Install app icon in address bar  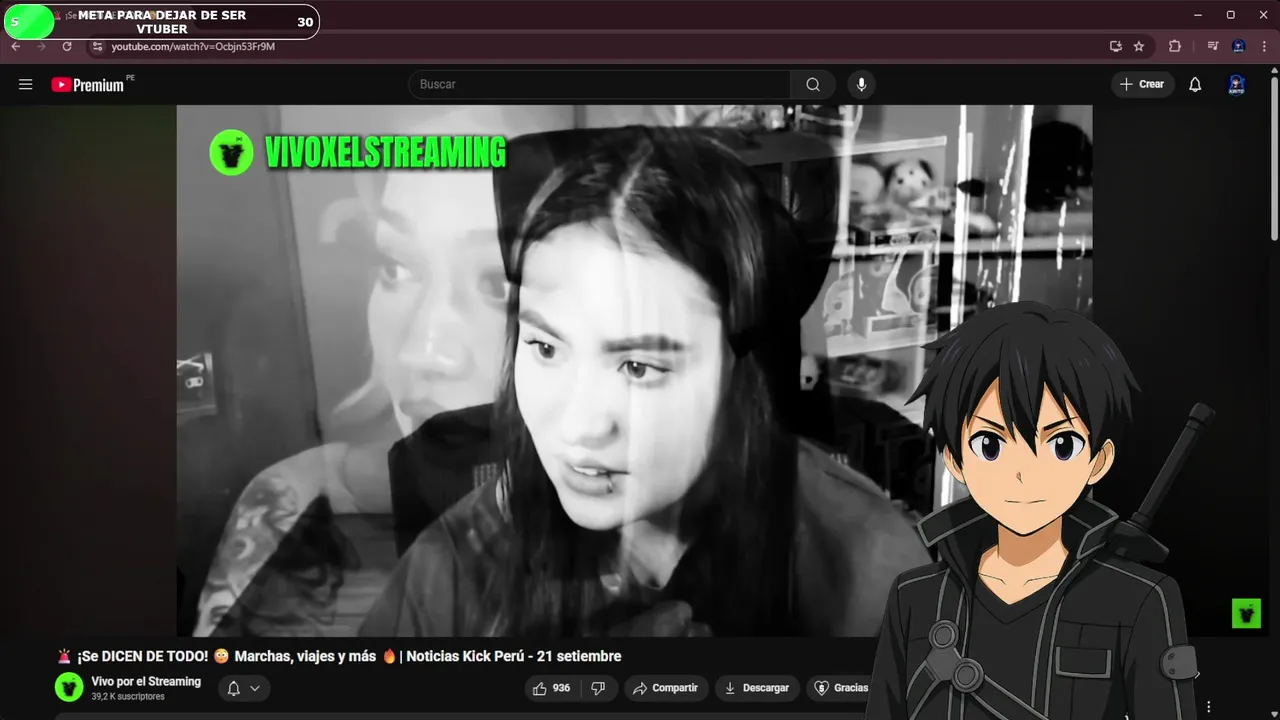pyautogui.click(x=1116, y=46)
